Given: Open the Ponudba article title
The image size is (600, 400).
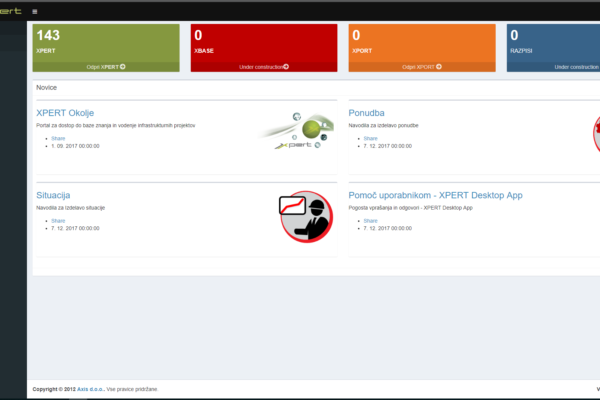Looking at the screenshot, I should 366,113.
